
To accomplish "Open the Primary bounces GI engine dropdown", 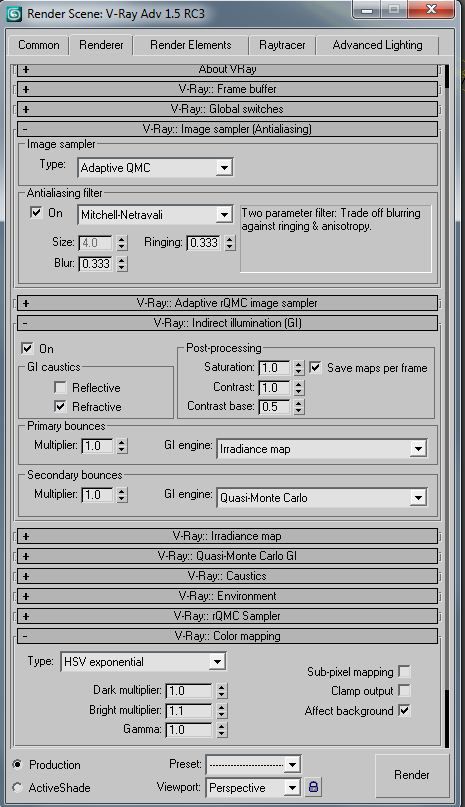I will 322,449.
